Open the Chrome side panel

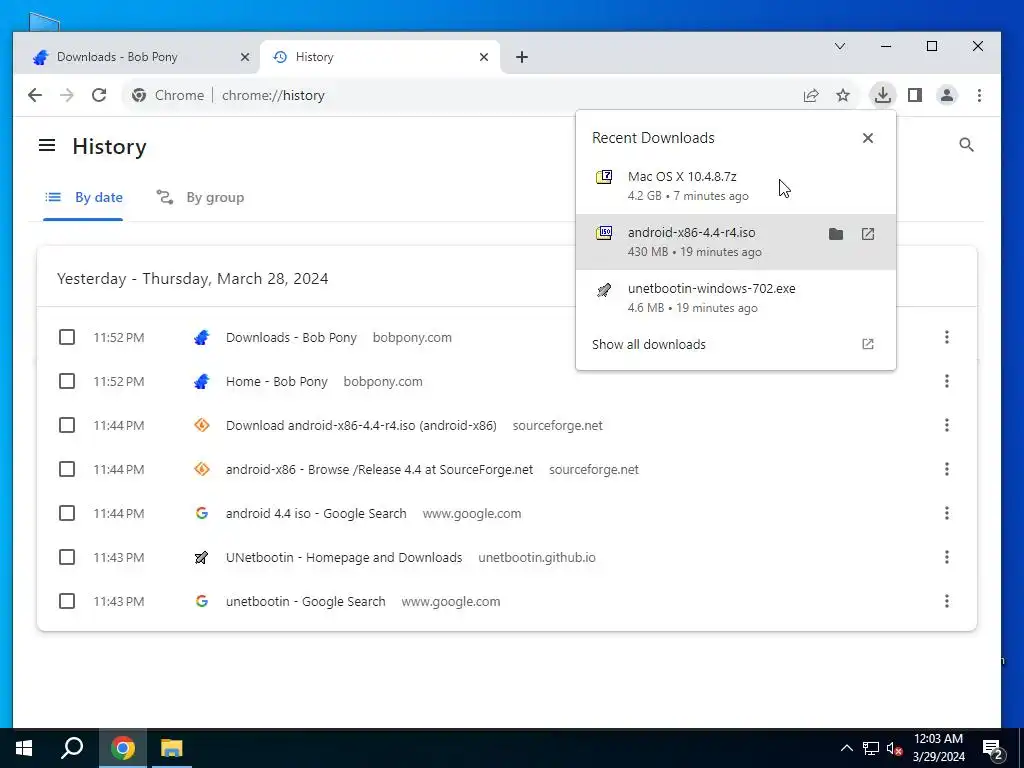coord(915,95)
